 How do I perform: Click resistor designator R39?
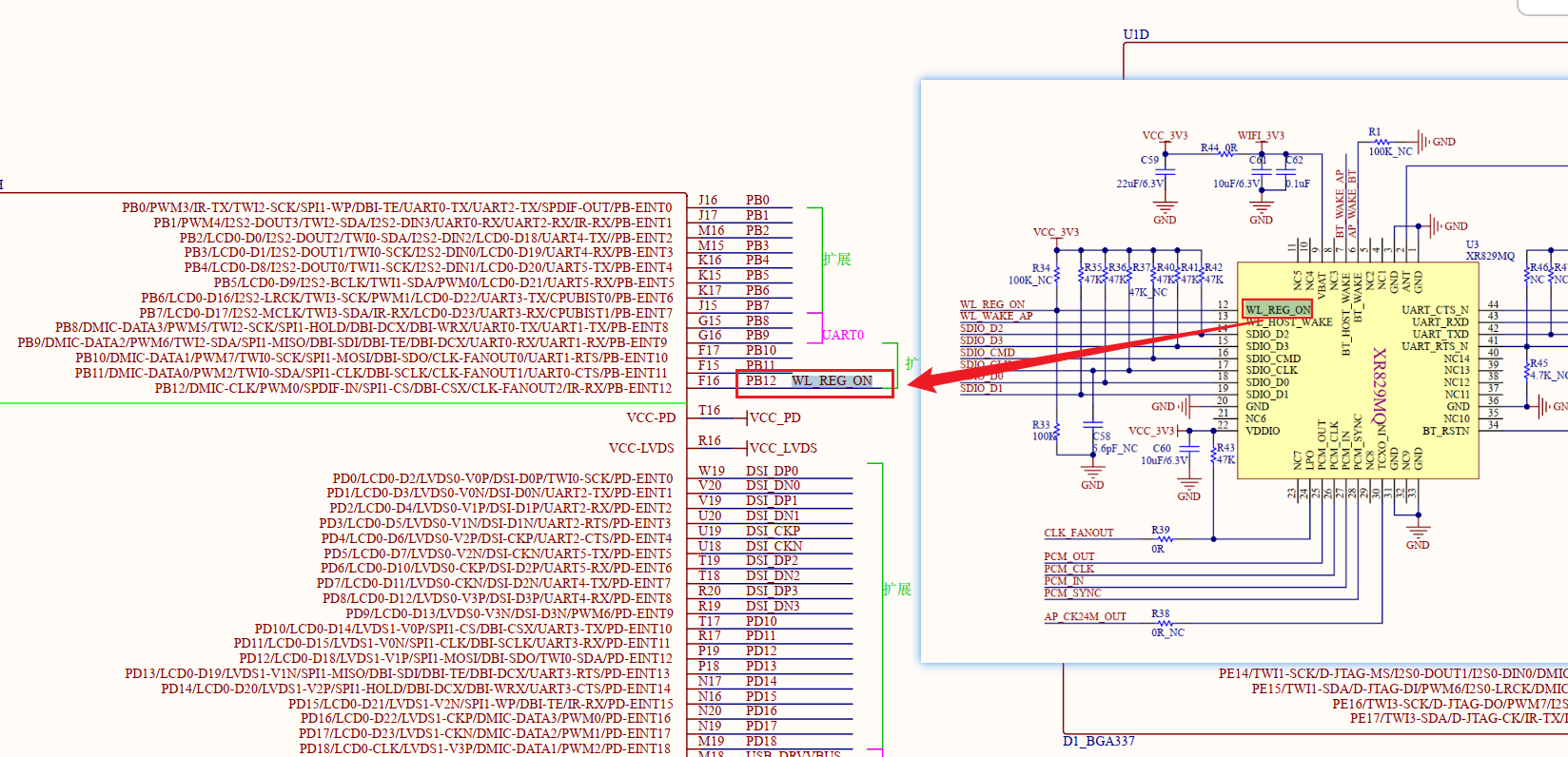click(1160, 530)
